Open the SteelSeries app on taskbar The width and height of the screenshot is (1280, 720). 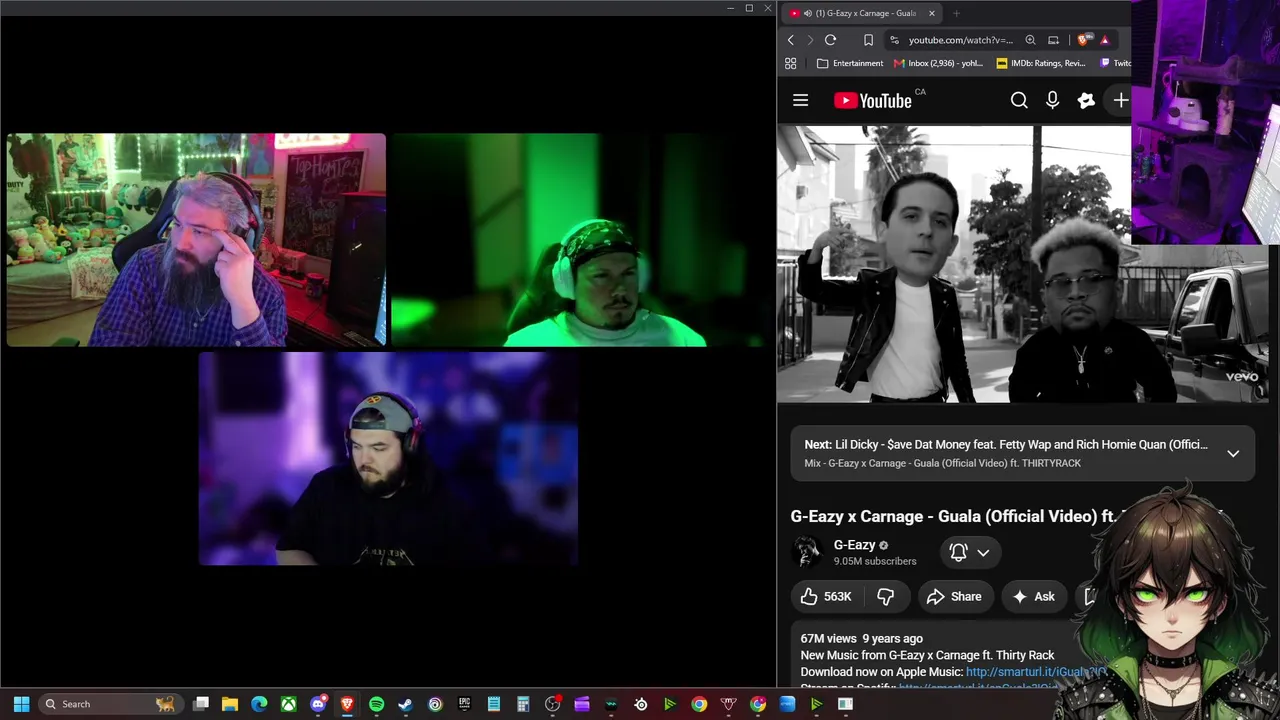641,704
